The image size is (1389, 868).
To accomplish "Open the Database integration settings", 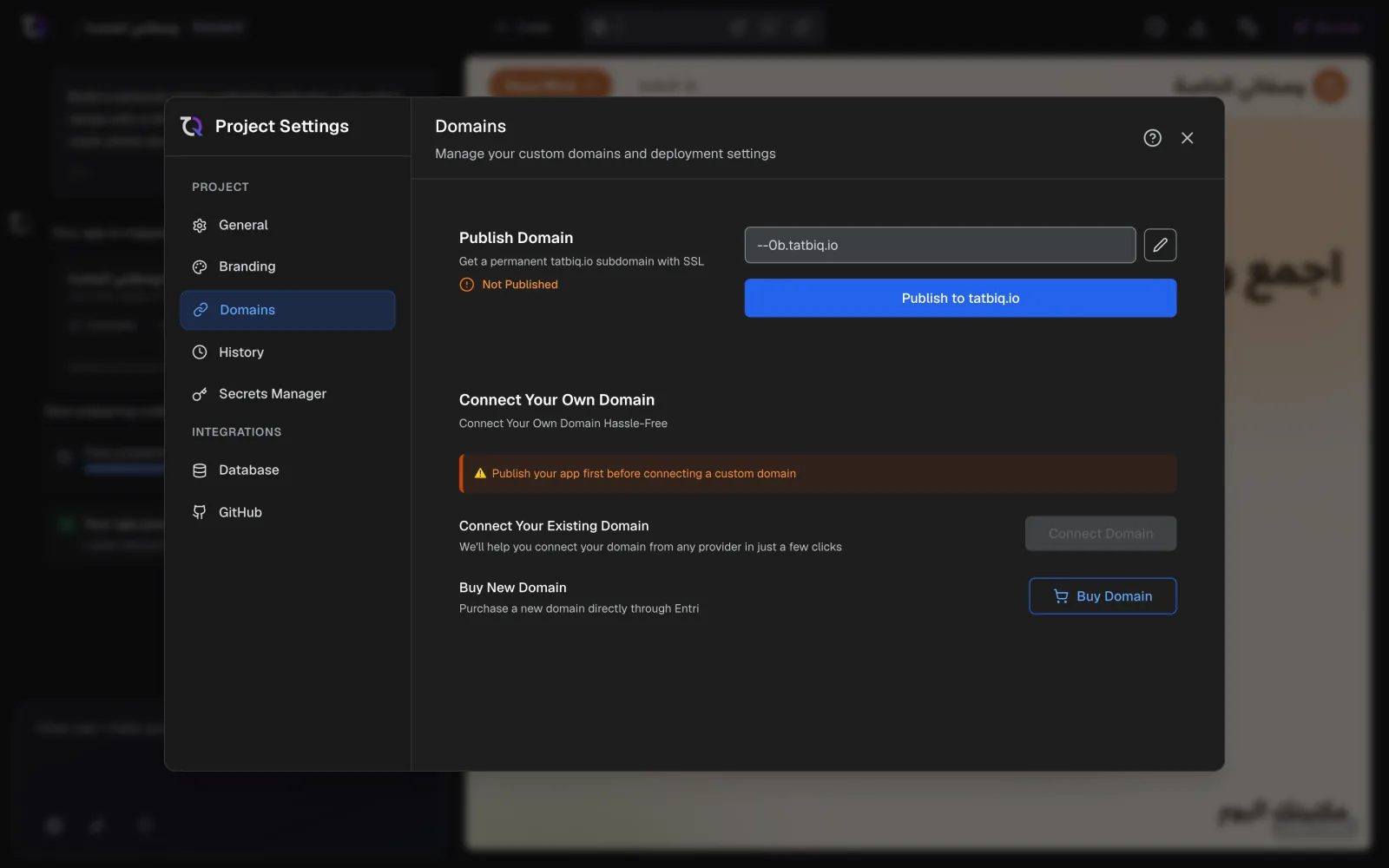I will coord(287,470).
